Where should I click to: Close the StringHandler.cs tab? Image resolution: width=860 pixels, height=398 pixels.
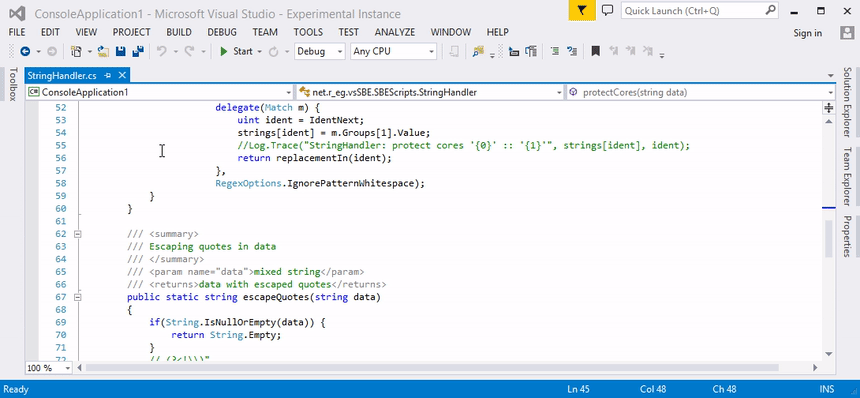(x=122, y=75)
